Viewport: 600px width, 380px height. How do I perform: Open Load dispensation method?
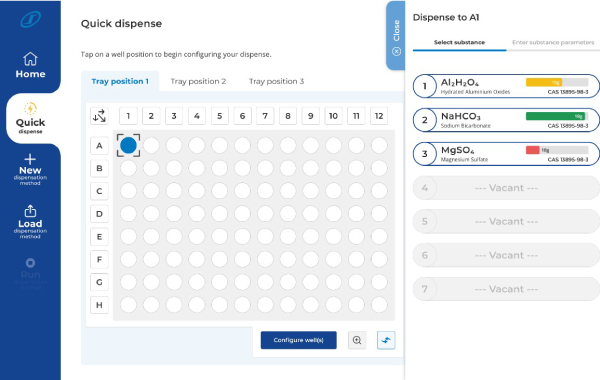(x=30, y=222)
